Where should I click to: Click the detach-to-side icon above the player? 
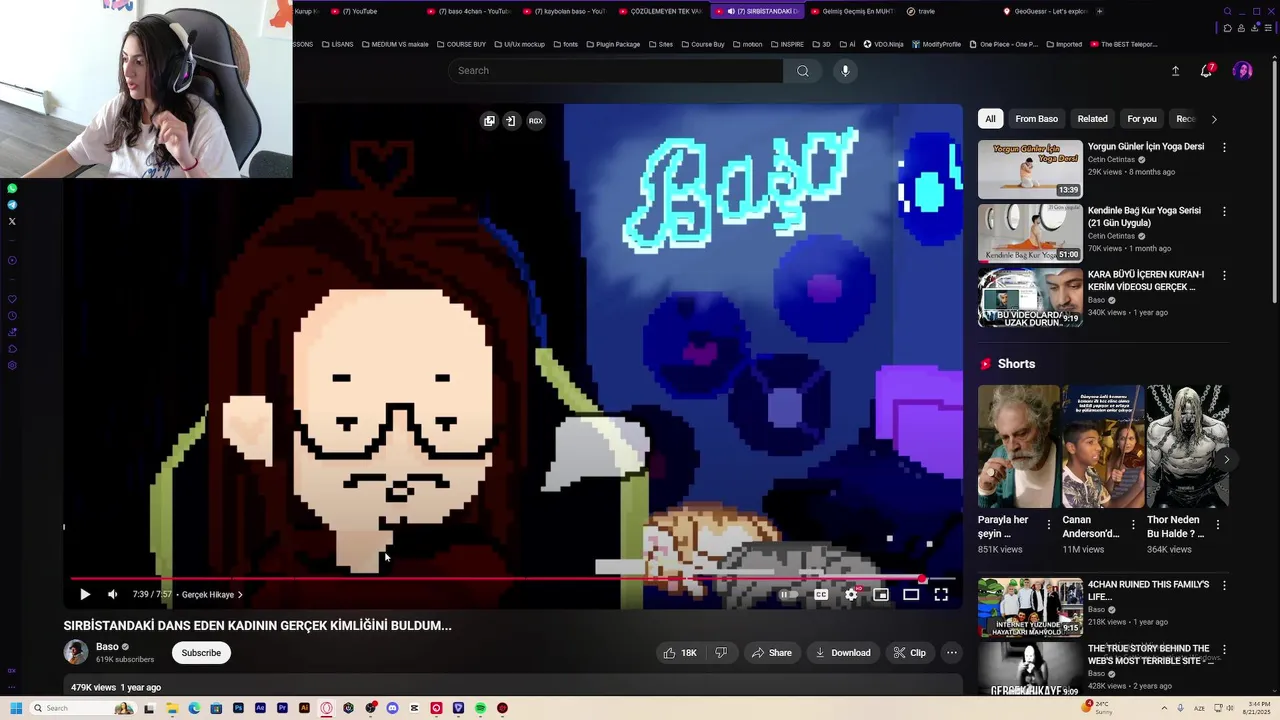[510, 121]
